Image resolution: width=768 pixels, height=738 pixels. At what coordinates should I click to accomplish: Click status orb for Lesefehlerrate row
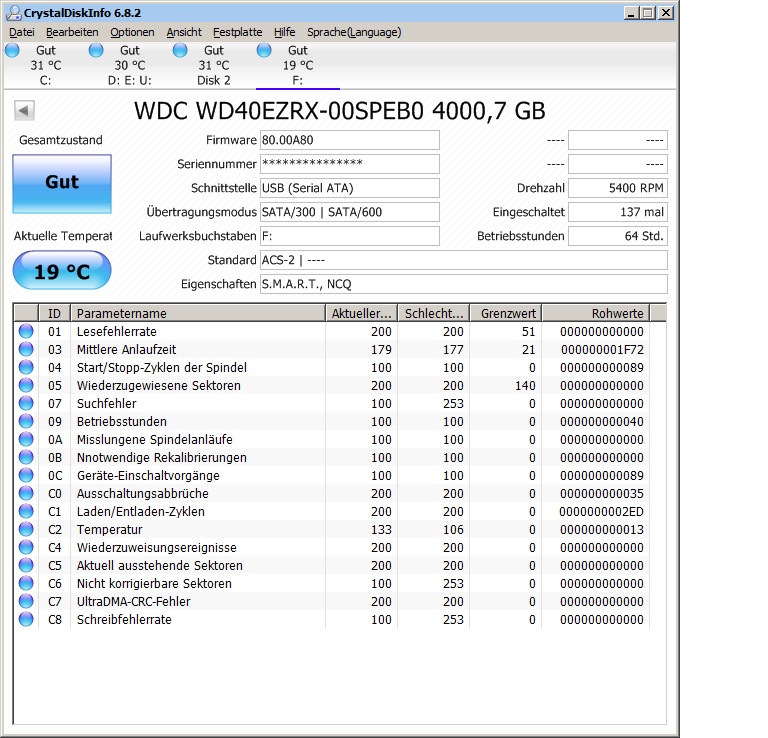(26, 332)
